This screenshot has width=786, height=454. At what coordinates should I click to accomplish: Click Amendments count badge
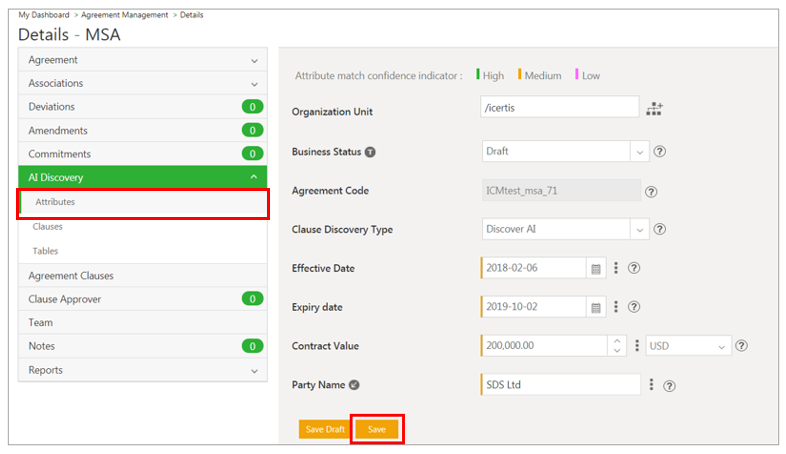point(252,130)
